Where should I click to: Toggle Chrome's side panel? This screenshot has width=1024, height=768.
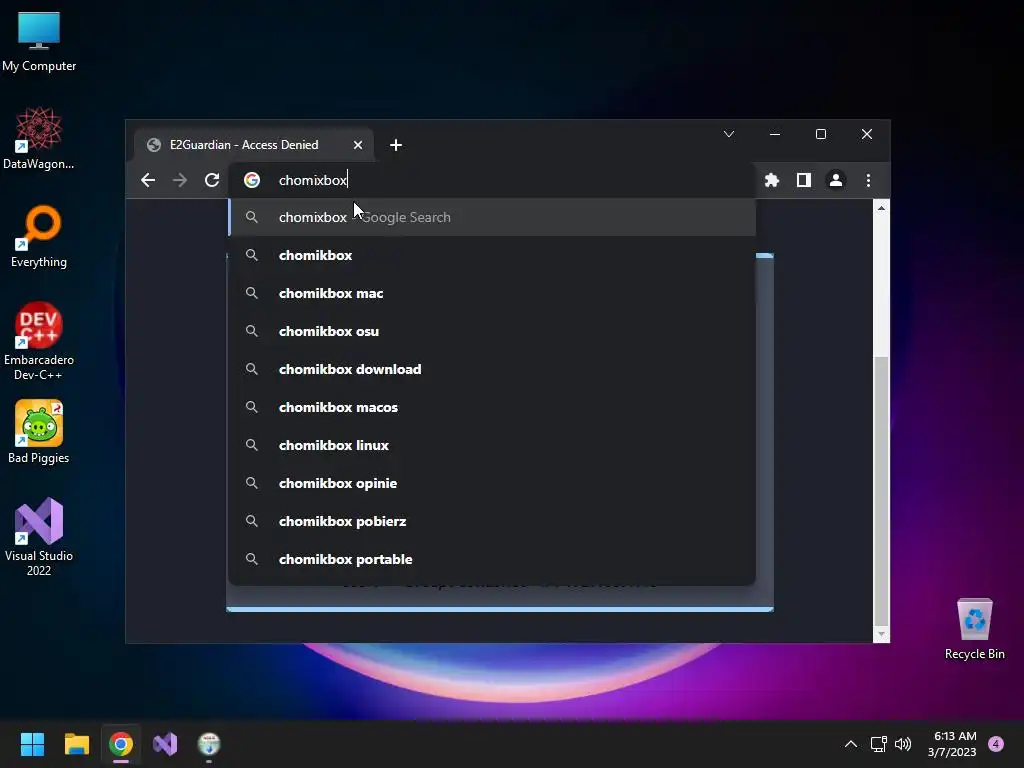[804, 180]
